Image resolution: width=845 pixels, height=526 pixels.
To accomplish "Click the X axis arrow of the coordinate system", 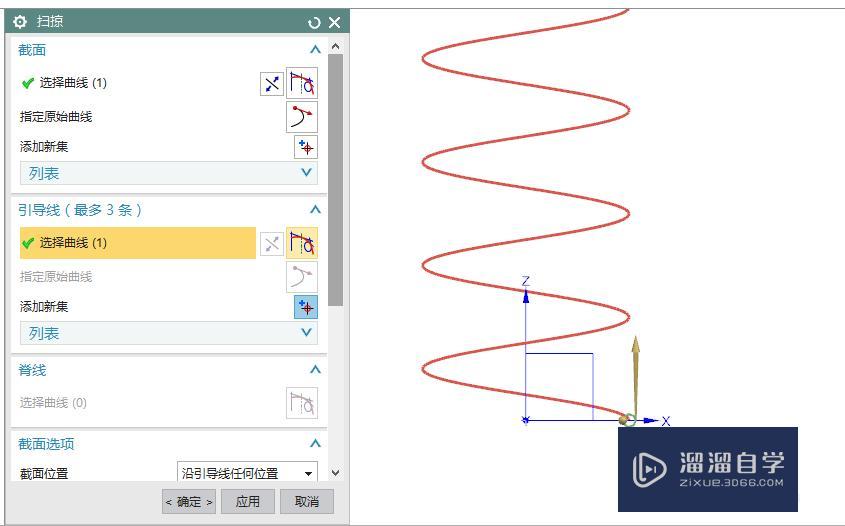I will click(x=652, y=420).
